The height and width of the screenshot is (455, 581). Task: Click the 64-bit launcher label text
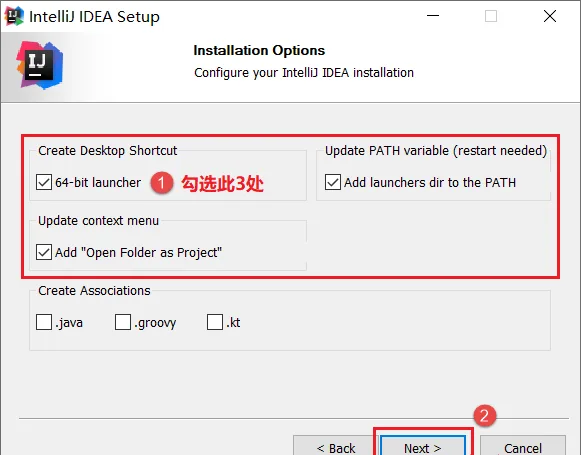[x=98, y=183]
